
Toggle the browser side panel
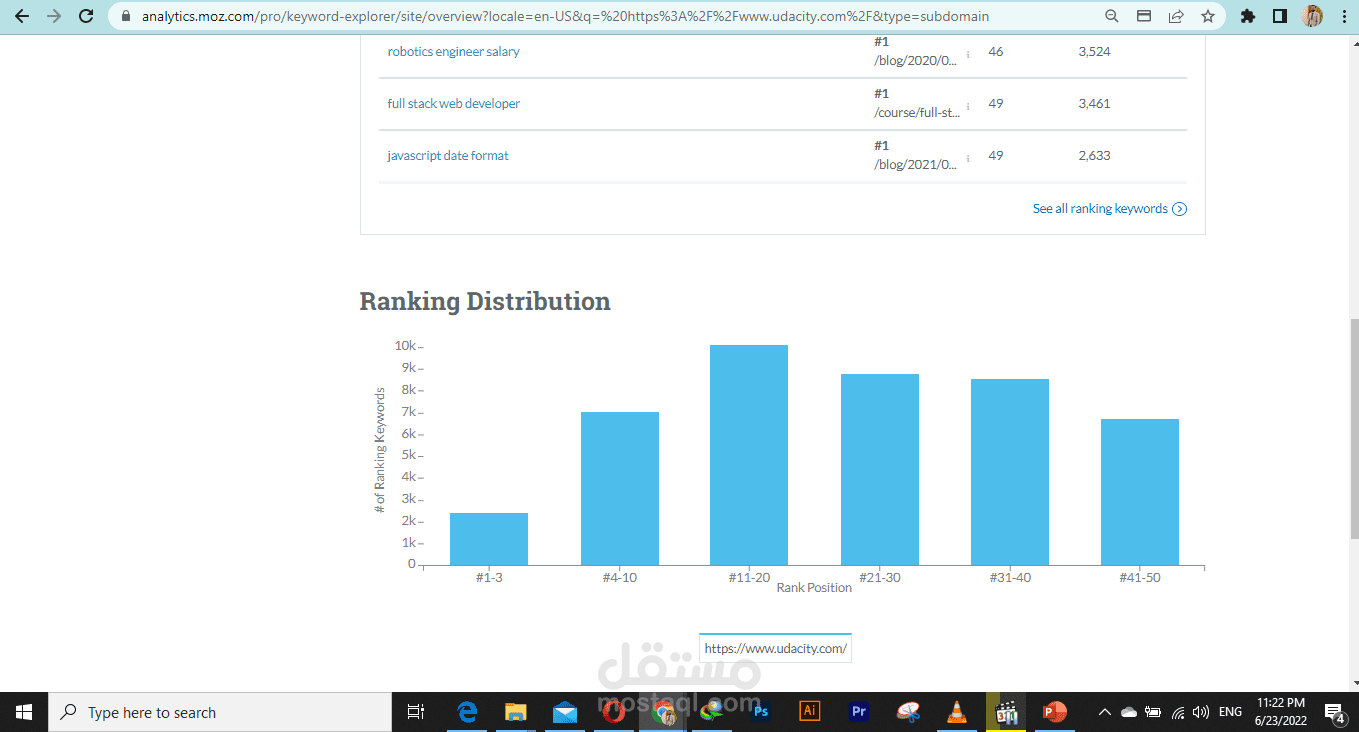click(x=1281, y=16)
